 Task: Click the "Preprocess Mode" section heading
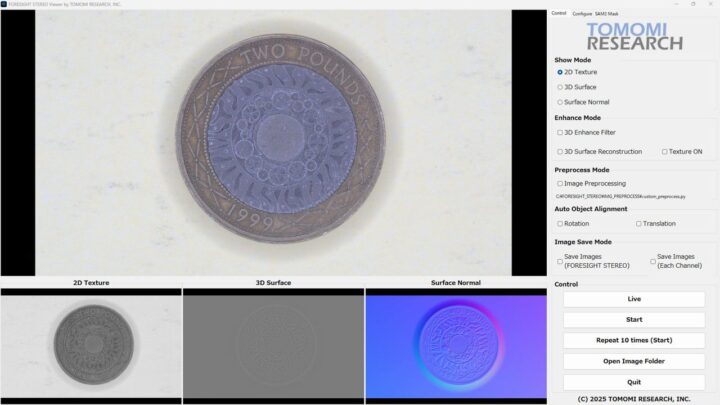pyautogui.click(x=582, y=170)
